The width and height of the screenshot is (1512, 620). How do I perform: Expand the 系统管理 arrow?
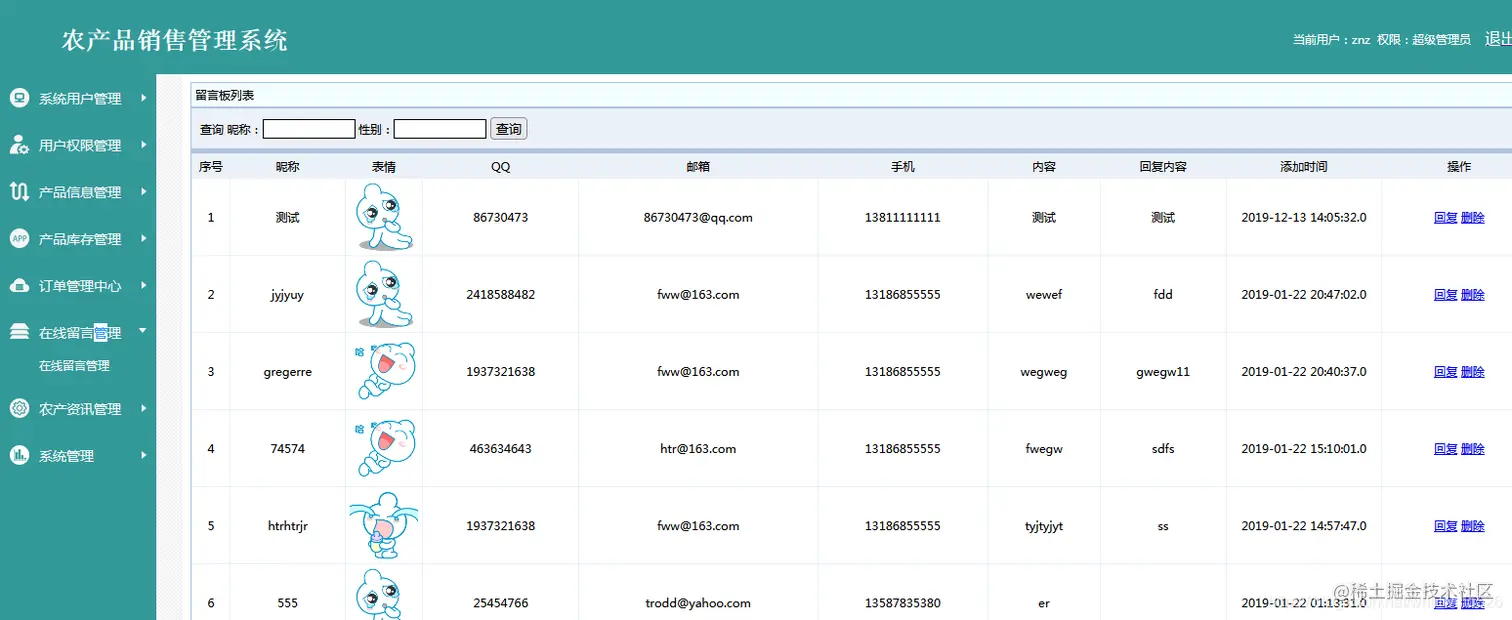[x=144, y=455]
